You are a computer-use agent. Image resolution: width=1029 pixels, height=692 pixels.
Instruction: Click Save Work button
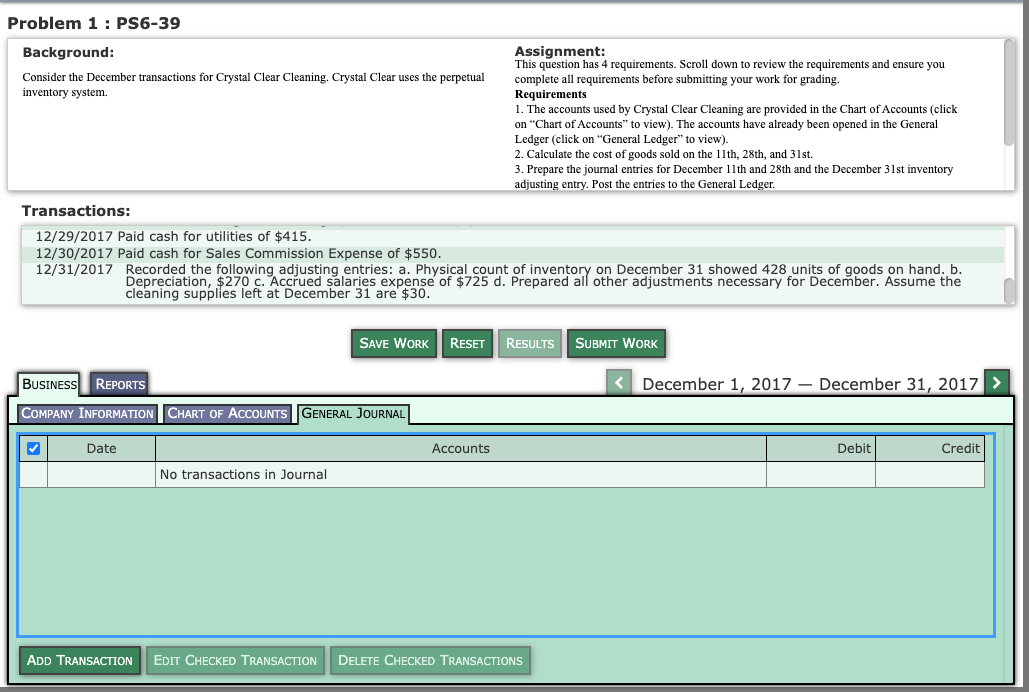394,343
